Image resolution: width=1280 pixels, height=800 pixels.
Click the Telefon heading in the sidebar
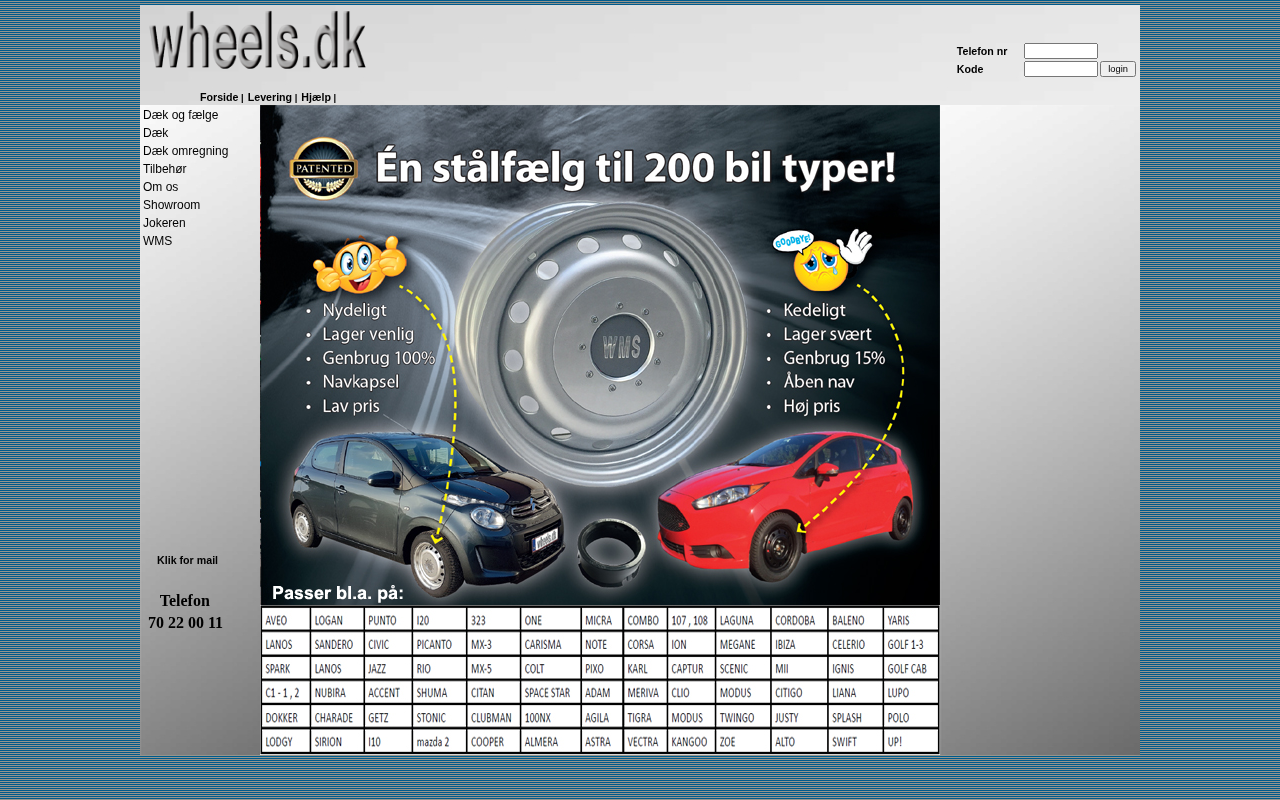[x=185, y=601]
